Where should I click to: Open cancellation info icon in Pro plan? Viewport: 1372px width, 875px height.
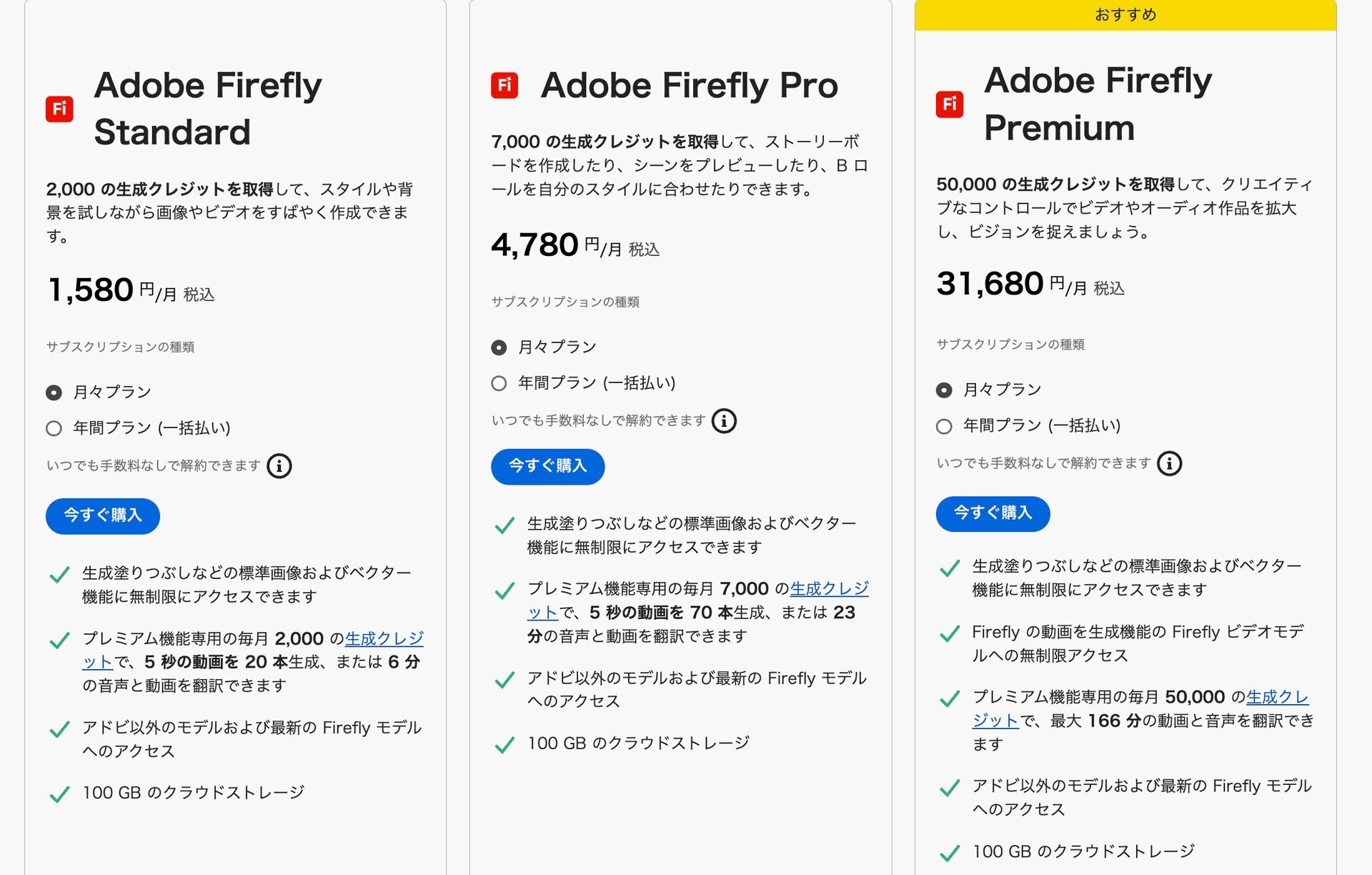click(724, 421)
